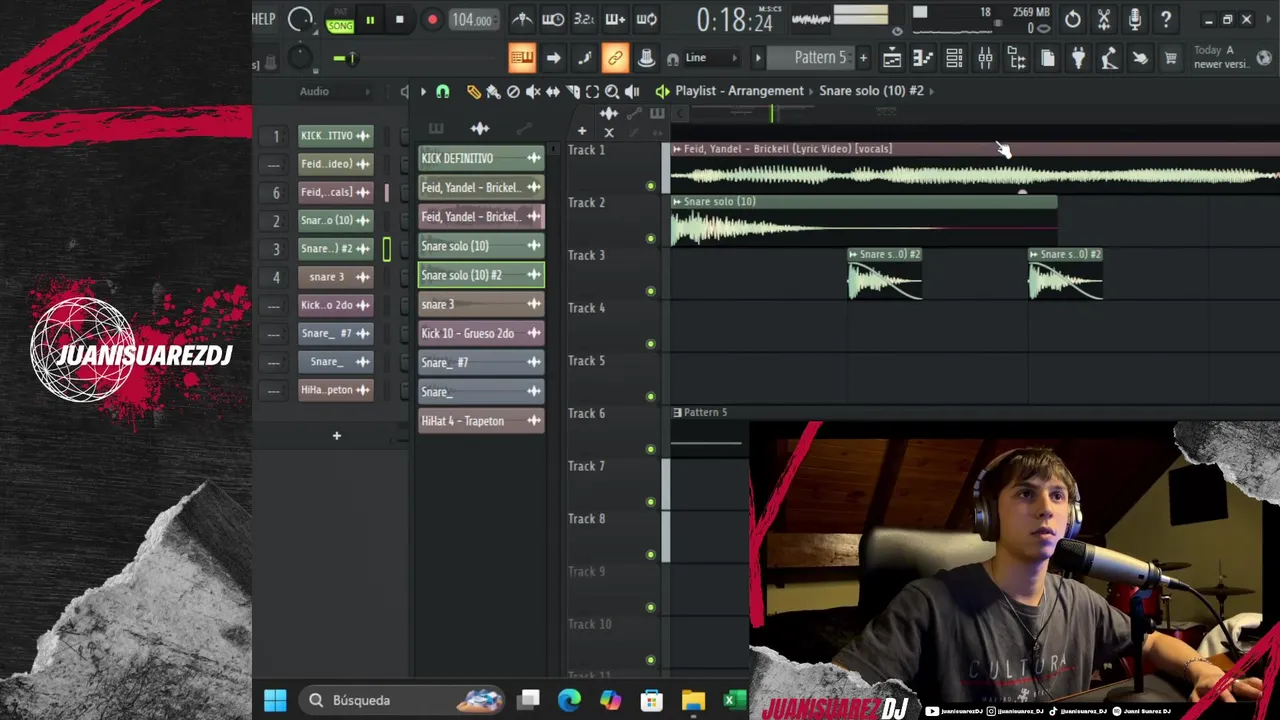
Task: Select Kick 10 - Grueso 2do clip
Action: (481, 333)
